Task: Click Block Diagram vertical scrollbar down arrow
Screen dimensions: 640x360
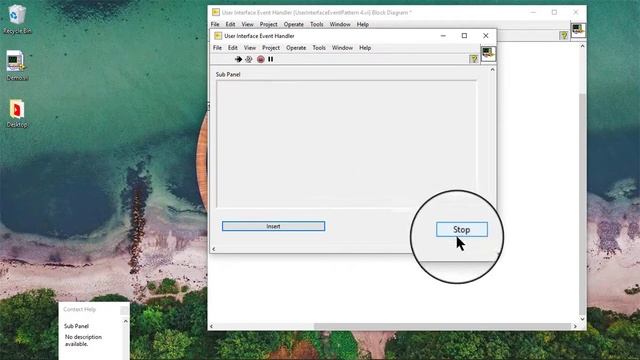Action: click(582, 319)
